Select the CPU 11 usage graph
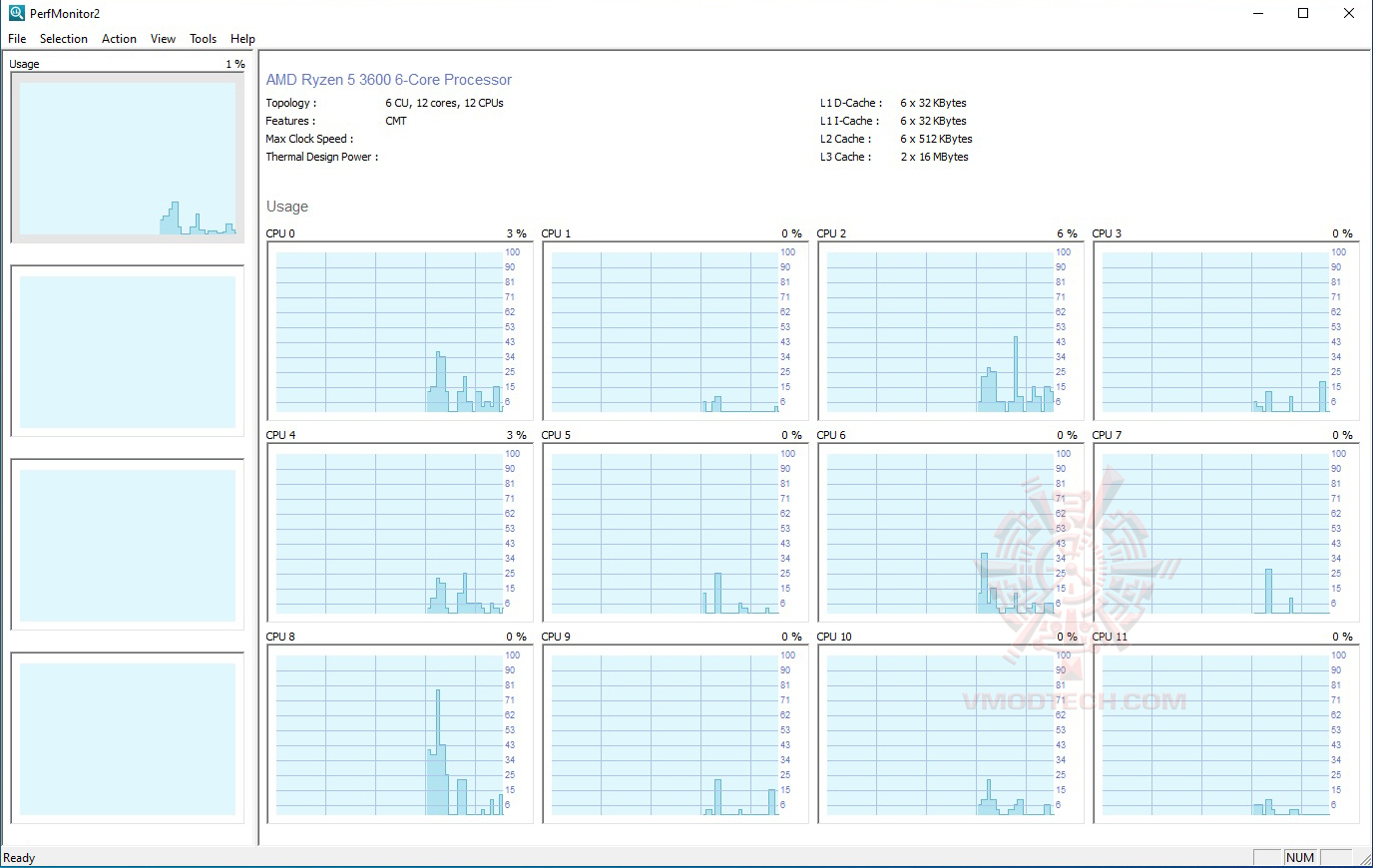1373x868 pixels. click(1226, 734)
